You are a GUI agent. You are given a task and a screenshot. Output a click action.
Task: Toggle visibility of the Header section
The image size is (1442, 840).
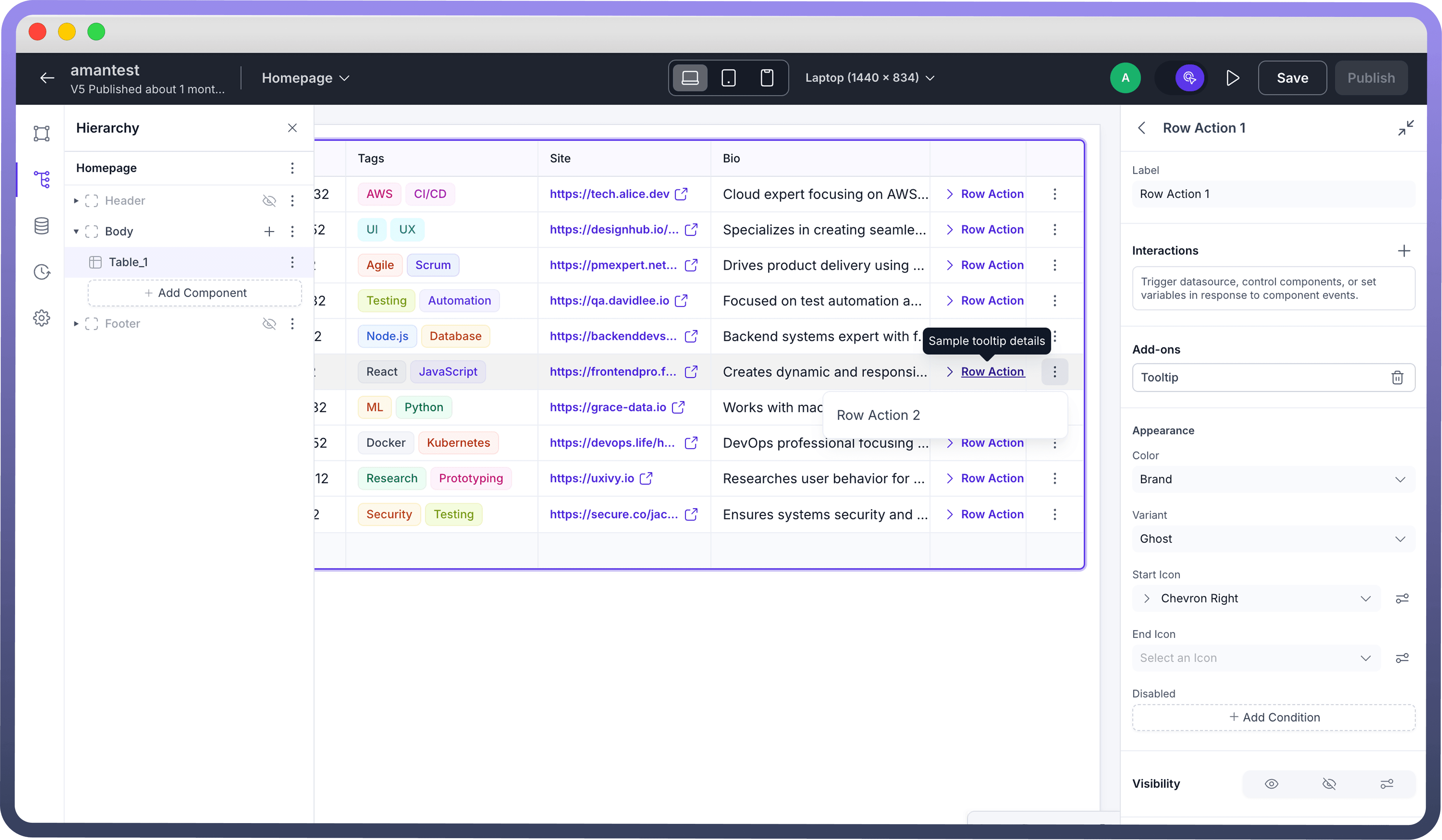[x=269, y=201]
